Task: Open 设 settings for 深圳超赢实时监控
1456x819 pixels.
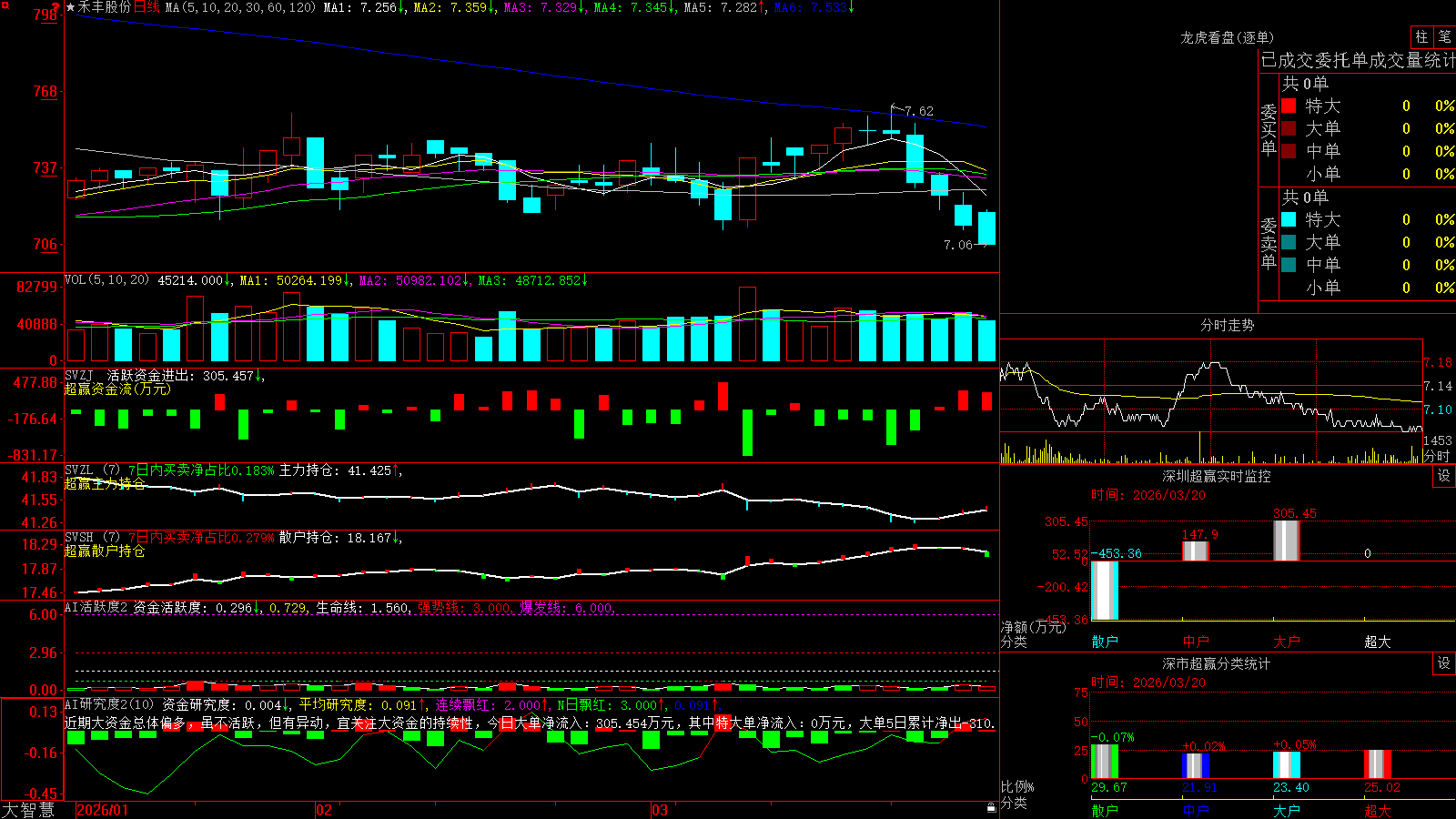Action: point(1444,476)
